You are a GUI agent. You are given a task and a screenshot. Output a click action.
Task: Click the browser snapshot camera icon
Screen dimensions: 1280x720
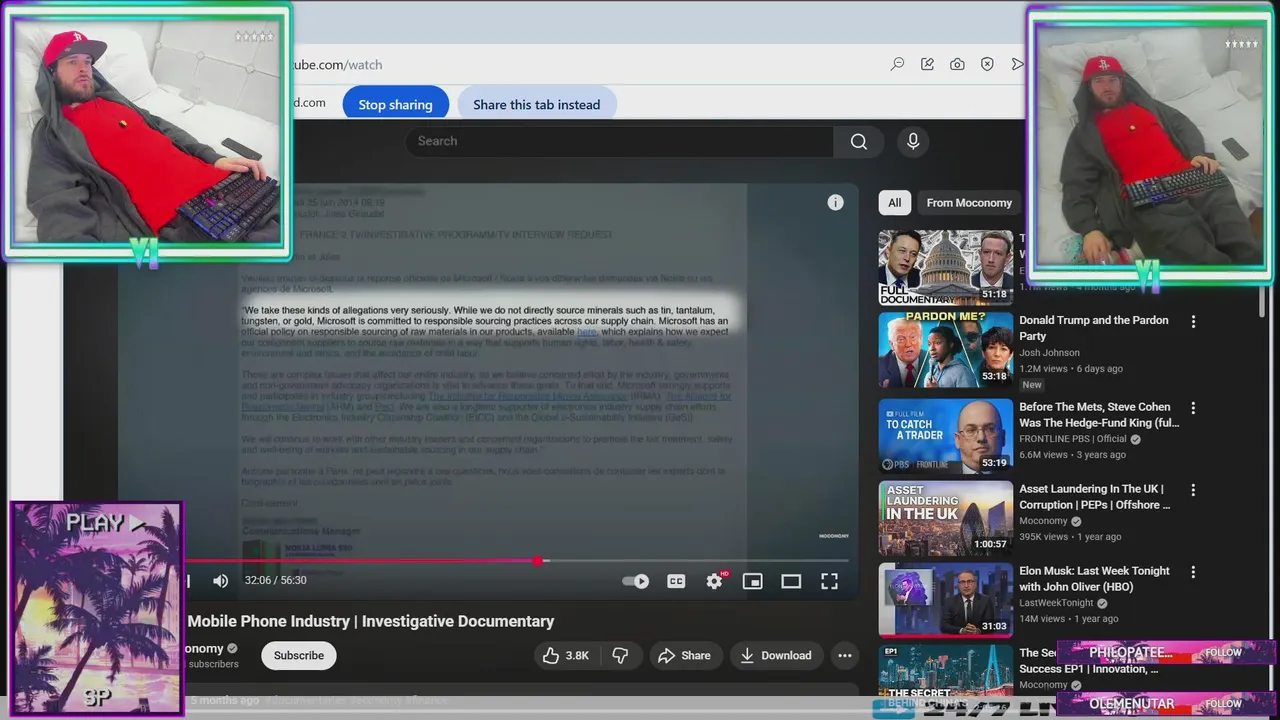click(x=957, y=64)
